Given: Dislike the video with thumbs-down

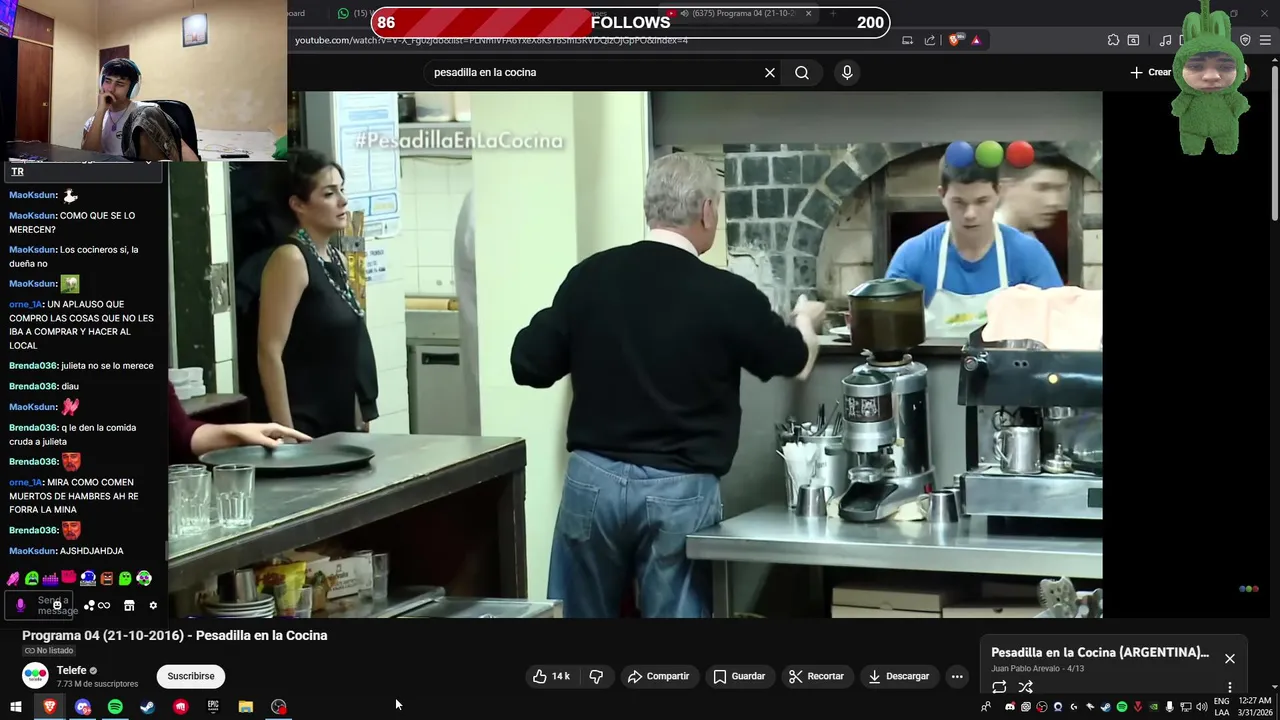Looking at the screenshot, I should tap(596, 676).
